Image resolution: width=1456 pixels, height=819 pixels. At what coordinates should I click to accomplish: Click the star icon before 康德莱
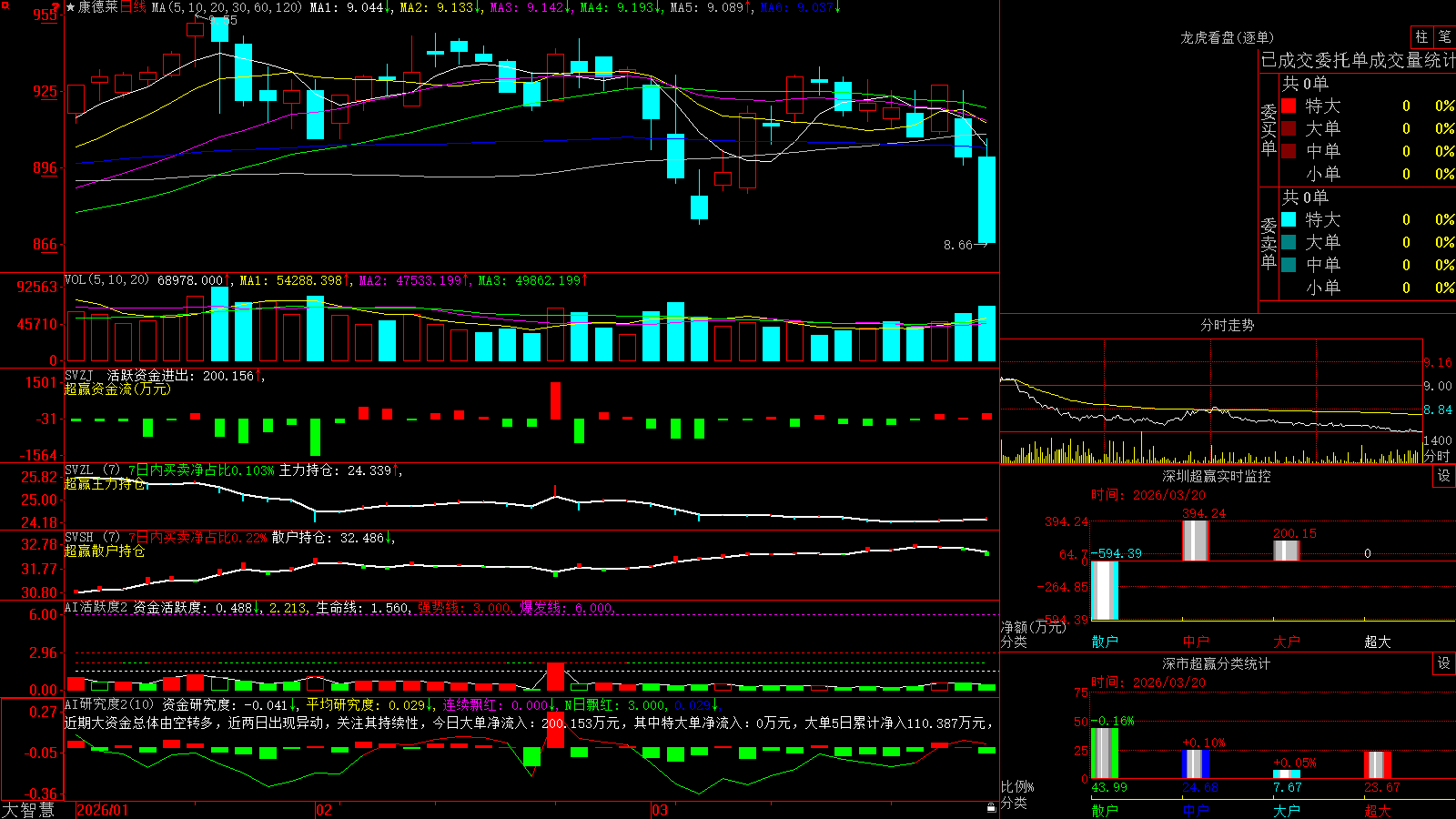click(x=70, y=7)
